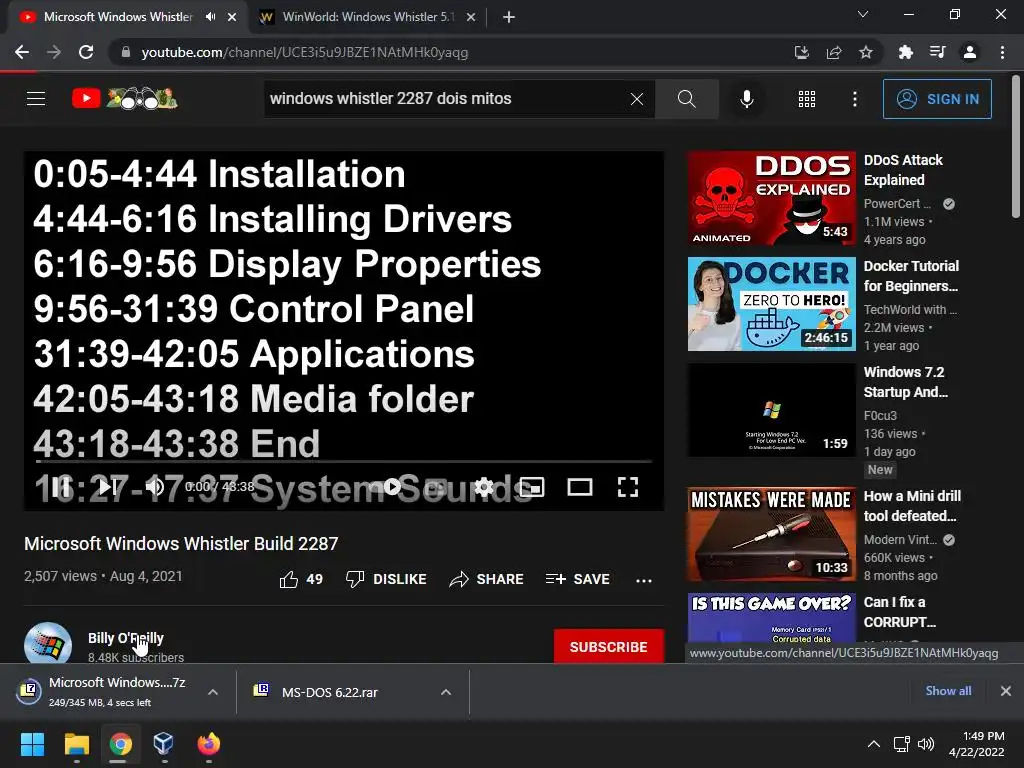Seek on the video progress bar
1024x768 pixels.
[344, 461]
